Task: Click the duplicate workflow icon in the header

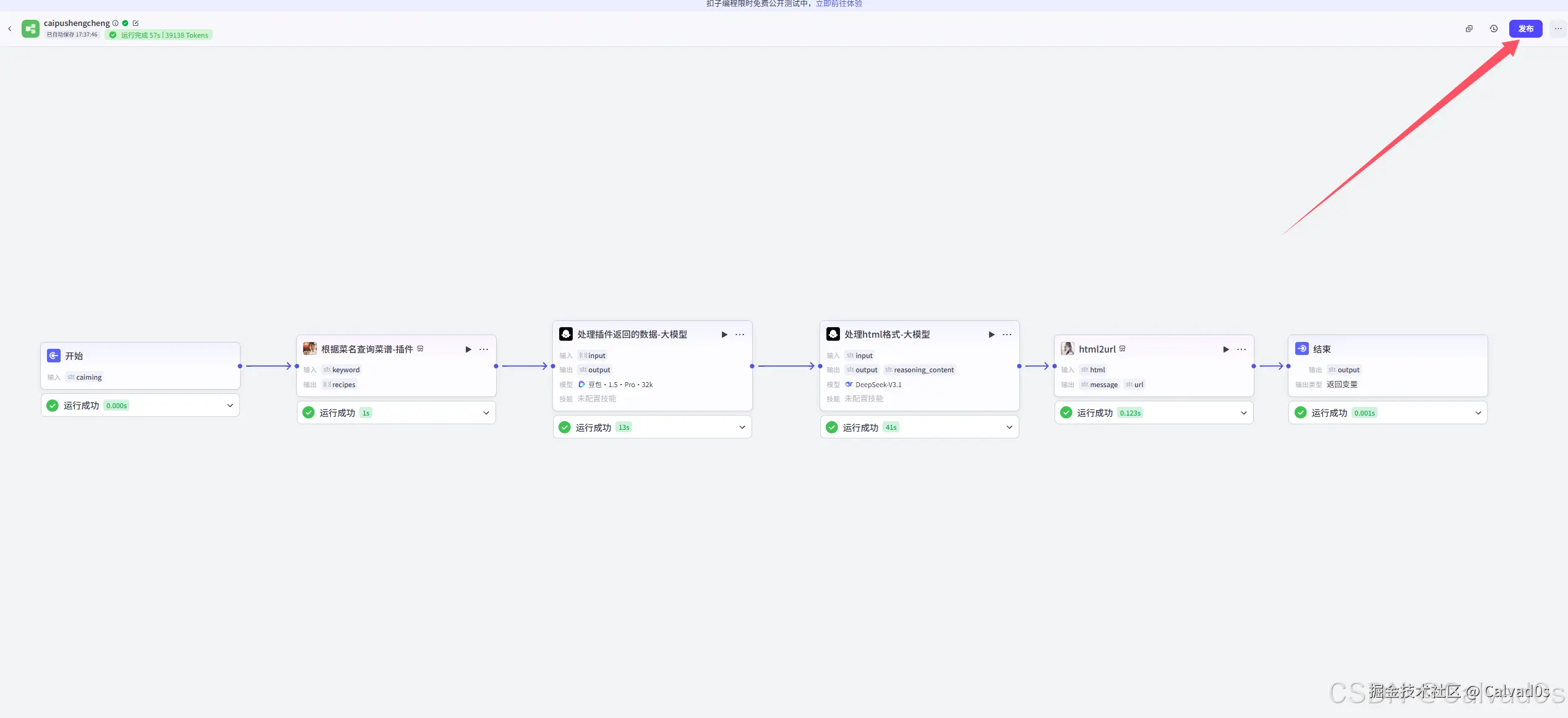Action: tap(1469, 28)
